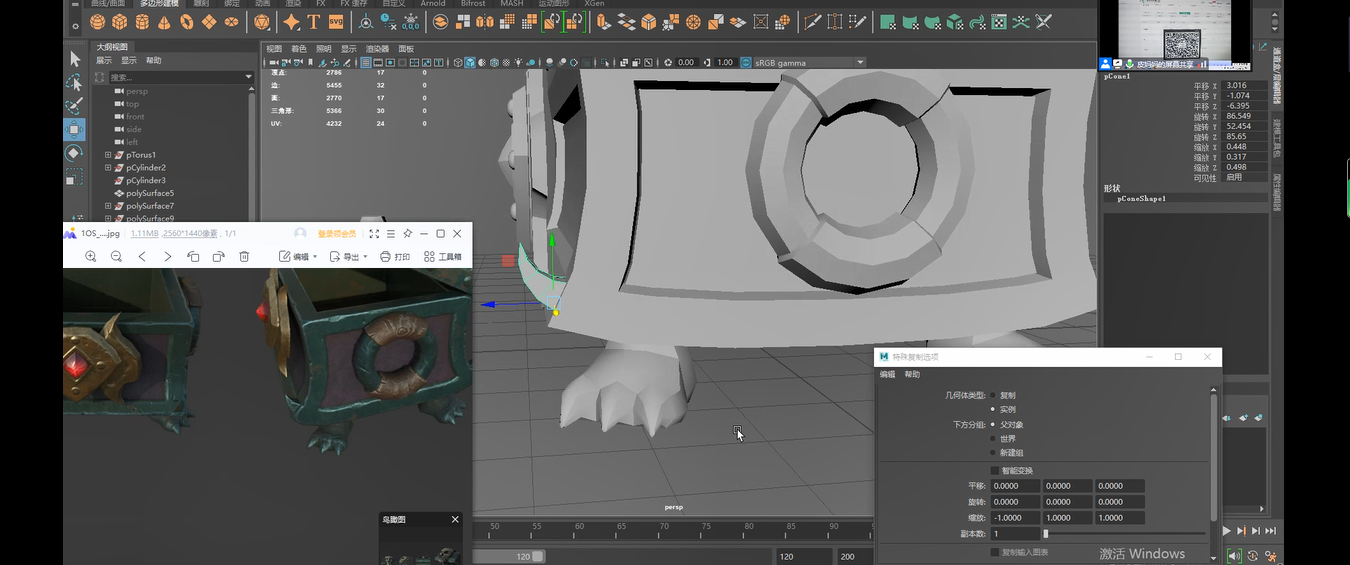Open the sRGB gamma color space dropdown
The width and height of the screenshot is (1350, 565).
(x=860, y=62)
